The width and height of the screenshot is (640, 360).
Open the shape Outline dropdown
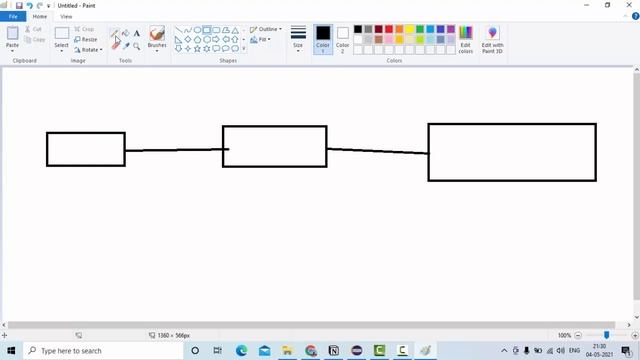tap(266, 29)
